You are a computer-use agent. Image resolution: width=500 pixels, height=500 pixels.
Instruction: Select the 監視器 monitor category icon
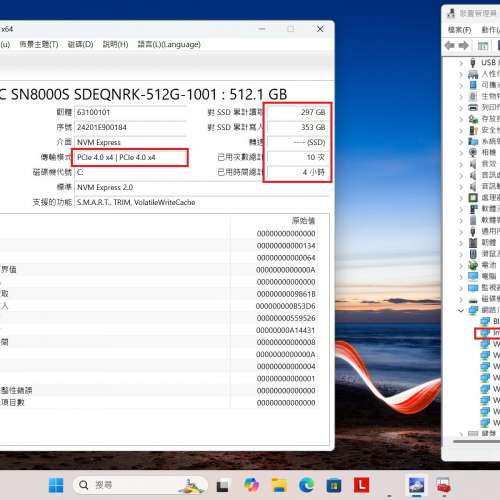pos(473,288)
